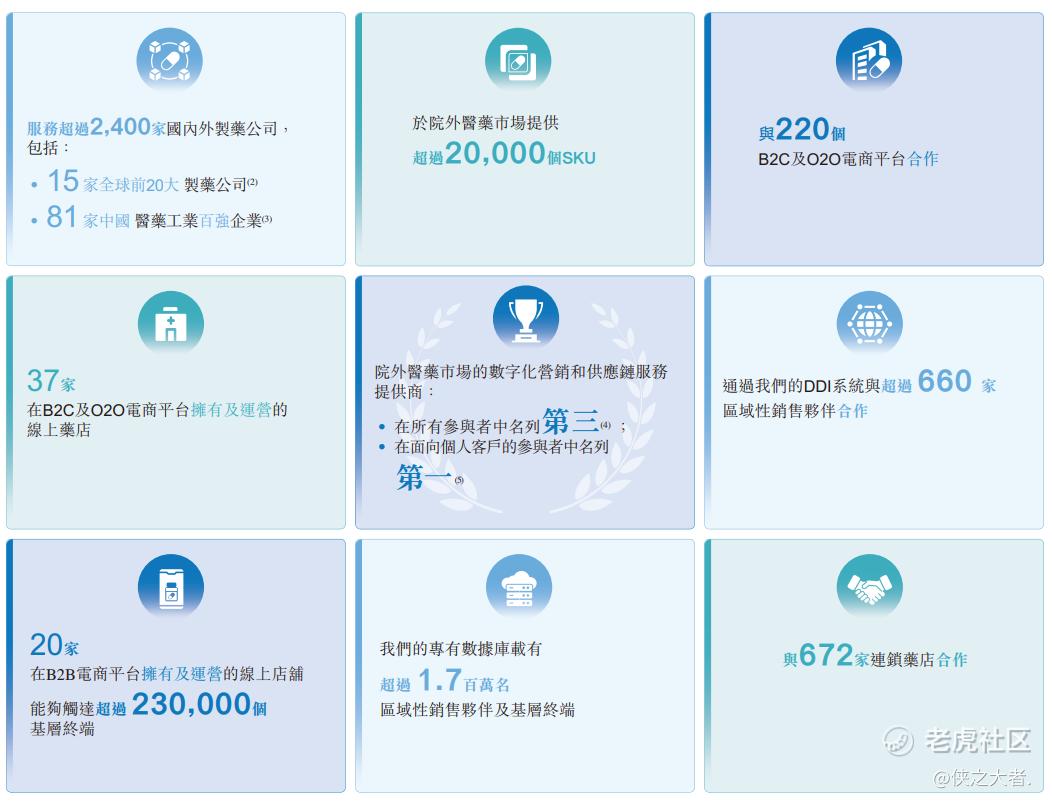This screenshot has width=1052, height=803.
Task: Click the SKU pill package icon
Action: click(x=518, y=60)
